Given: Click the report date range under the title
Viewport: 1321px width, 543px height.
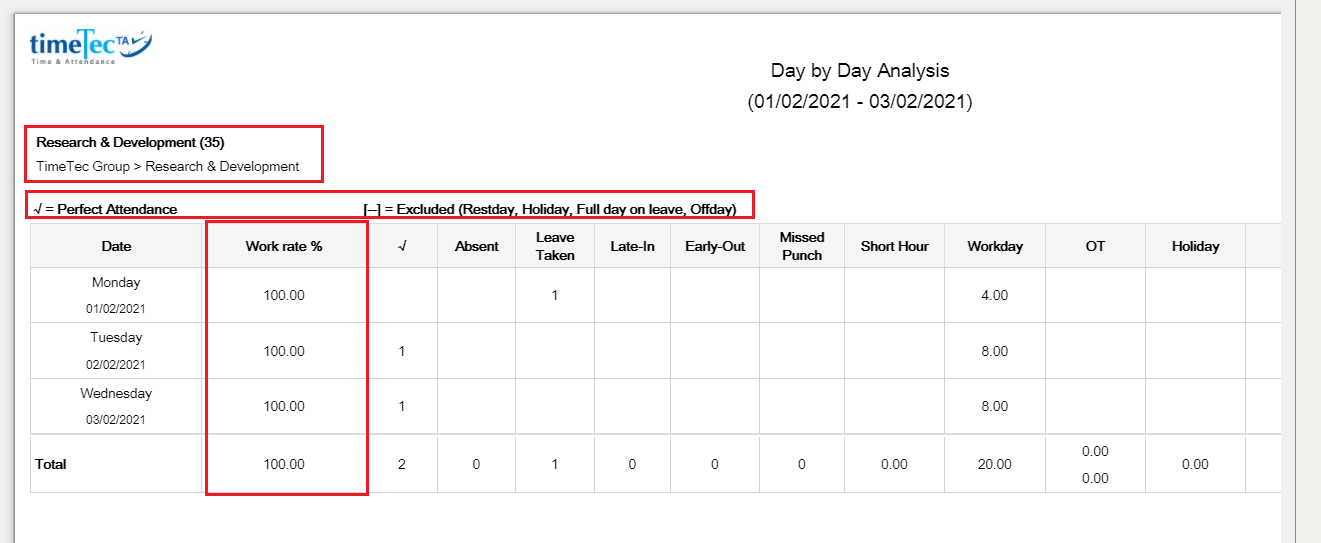Looking at the screenshot, I should tap(859, 101).
